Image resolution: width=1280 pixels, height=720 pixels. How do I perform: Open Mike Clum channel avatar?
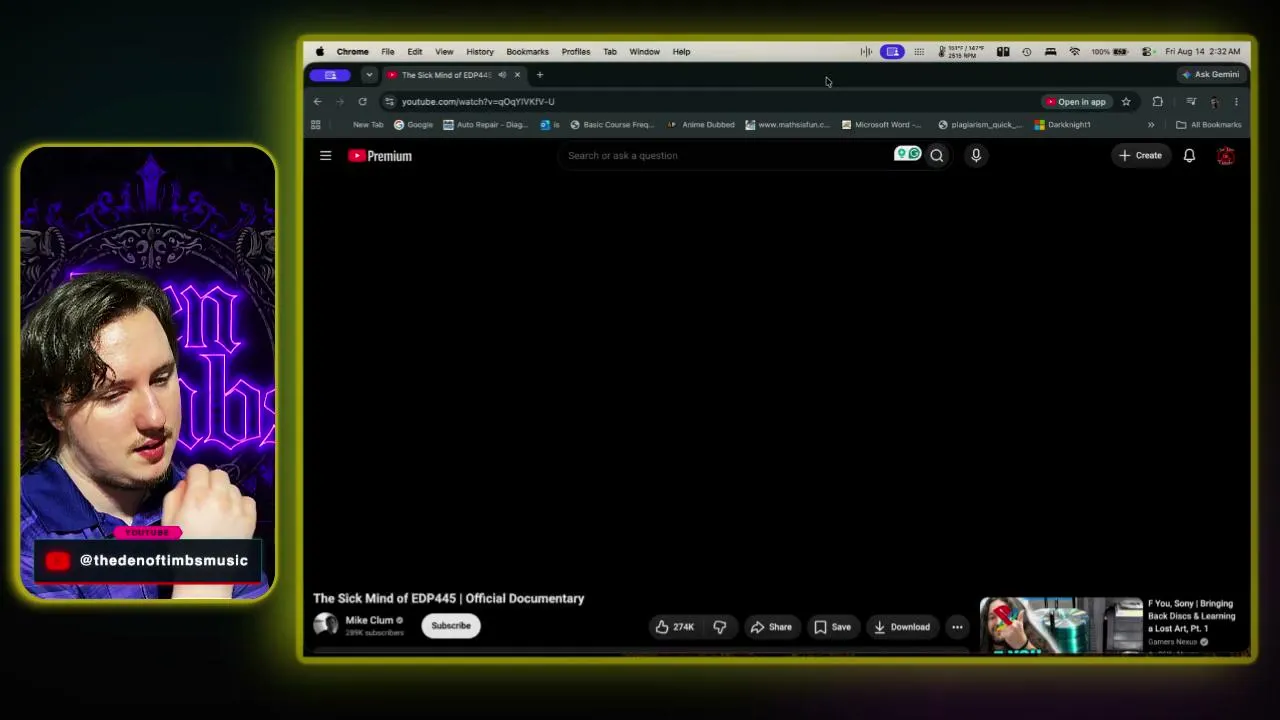click(325, 625)
